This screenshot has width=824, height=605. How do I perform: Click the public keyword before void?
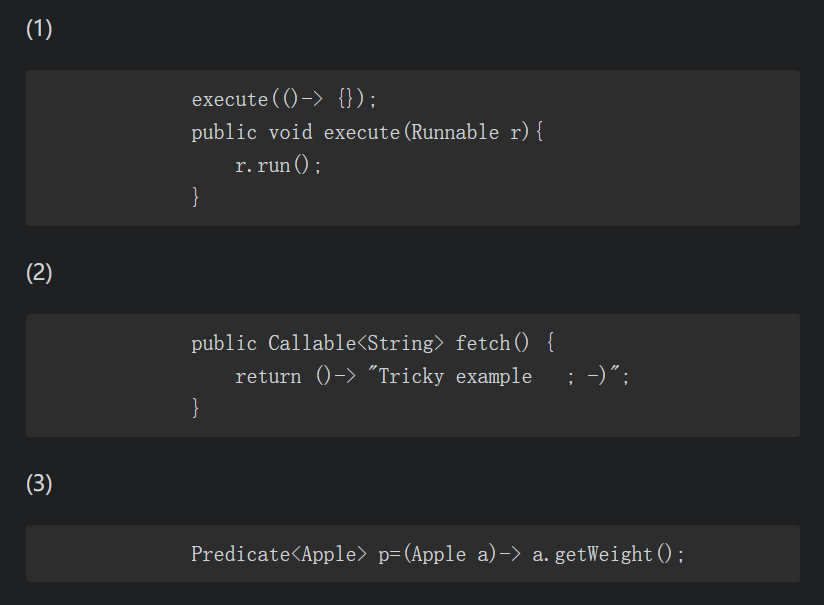224,132
